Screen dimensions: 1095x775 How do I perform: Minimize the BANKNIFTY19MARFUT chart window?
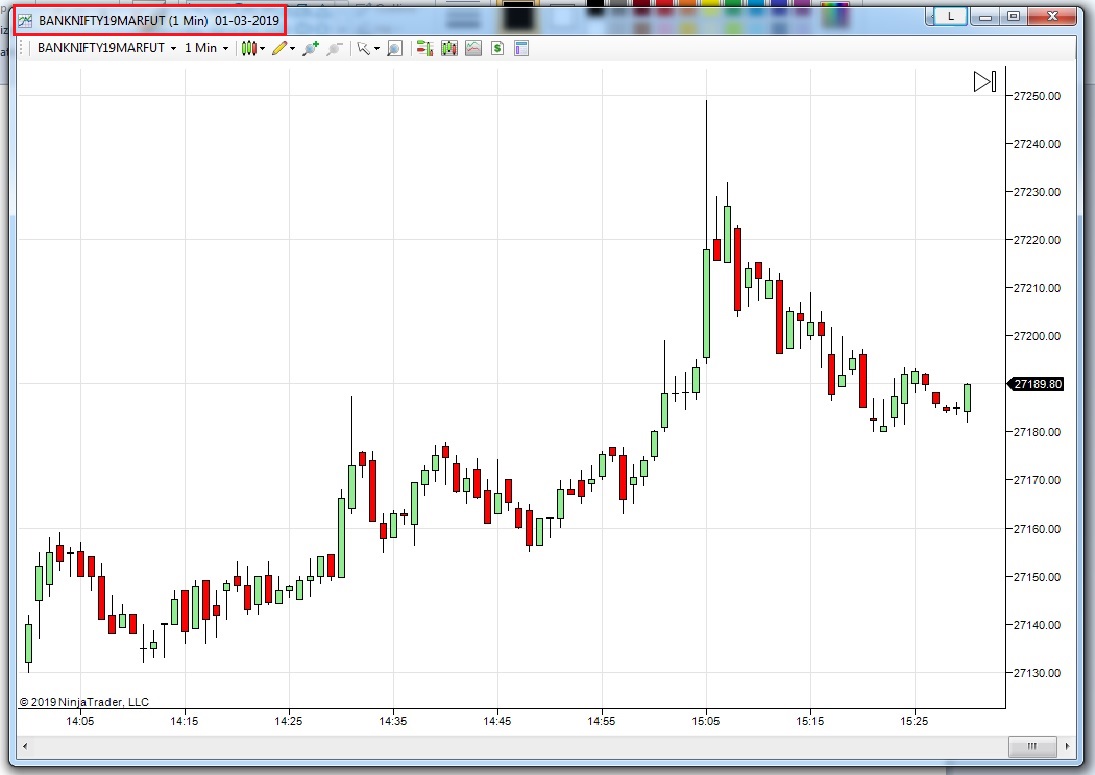tap(985, 17)
